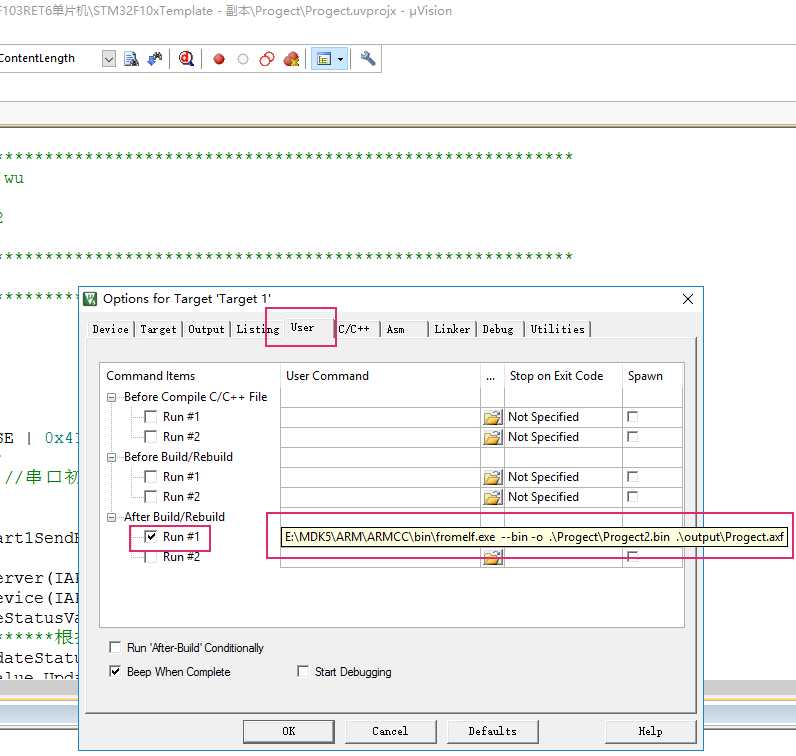Viewport: 796px width, 756px height.
Task: Switch to the Debug tab
Action: pyautogui.click(x=498, y=330)
